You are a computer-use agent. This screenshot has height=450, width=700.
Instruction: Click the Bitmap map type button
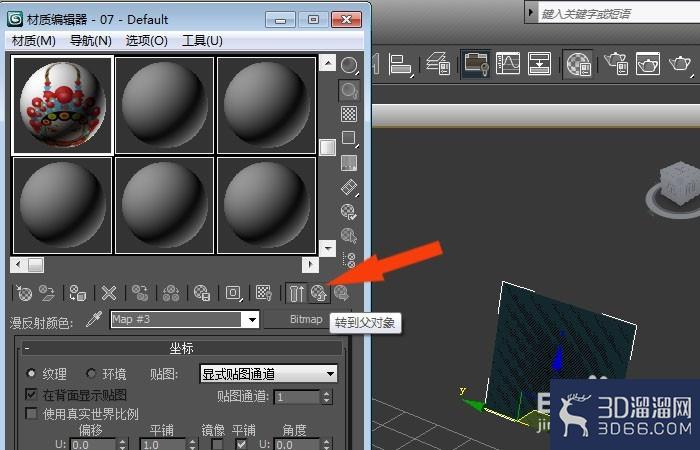coord(306,320)
